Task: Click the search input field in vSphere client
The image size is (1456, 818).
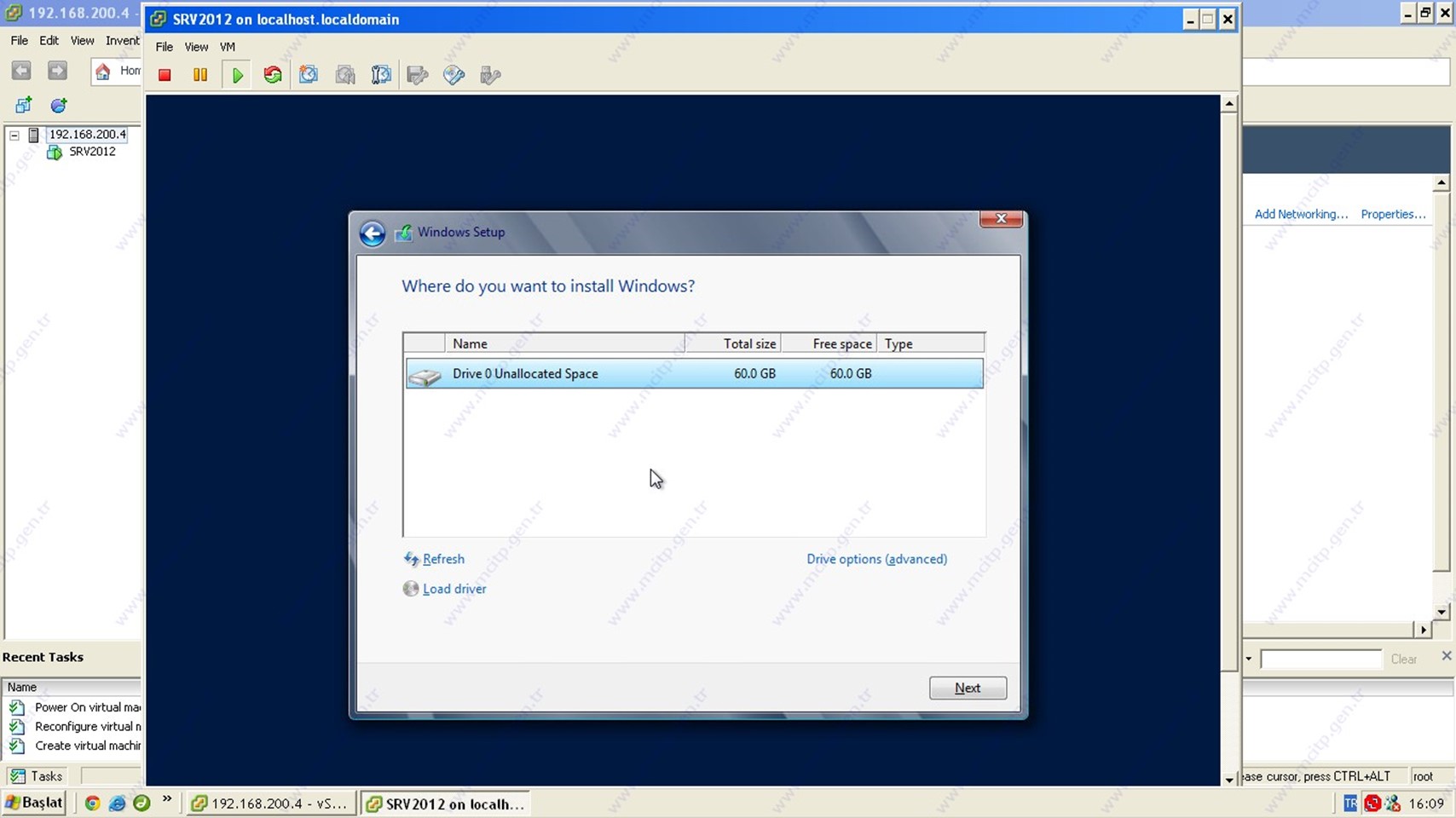Action: (1320, 659)
